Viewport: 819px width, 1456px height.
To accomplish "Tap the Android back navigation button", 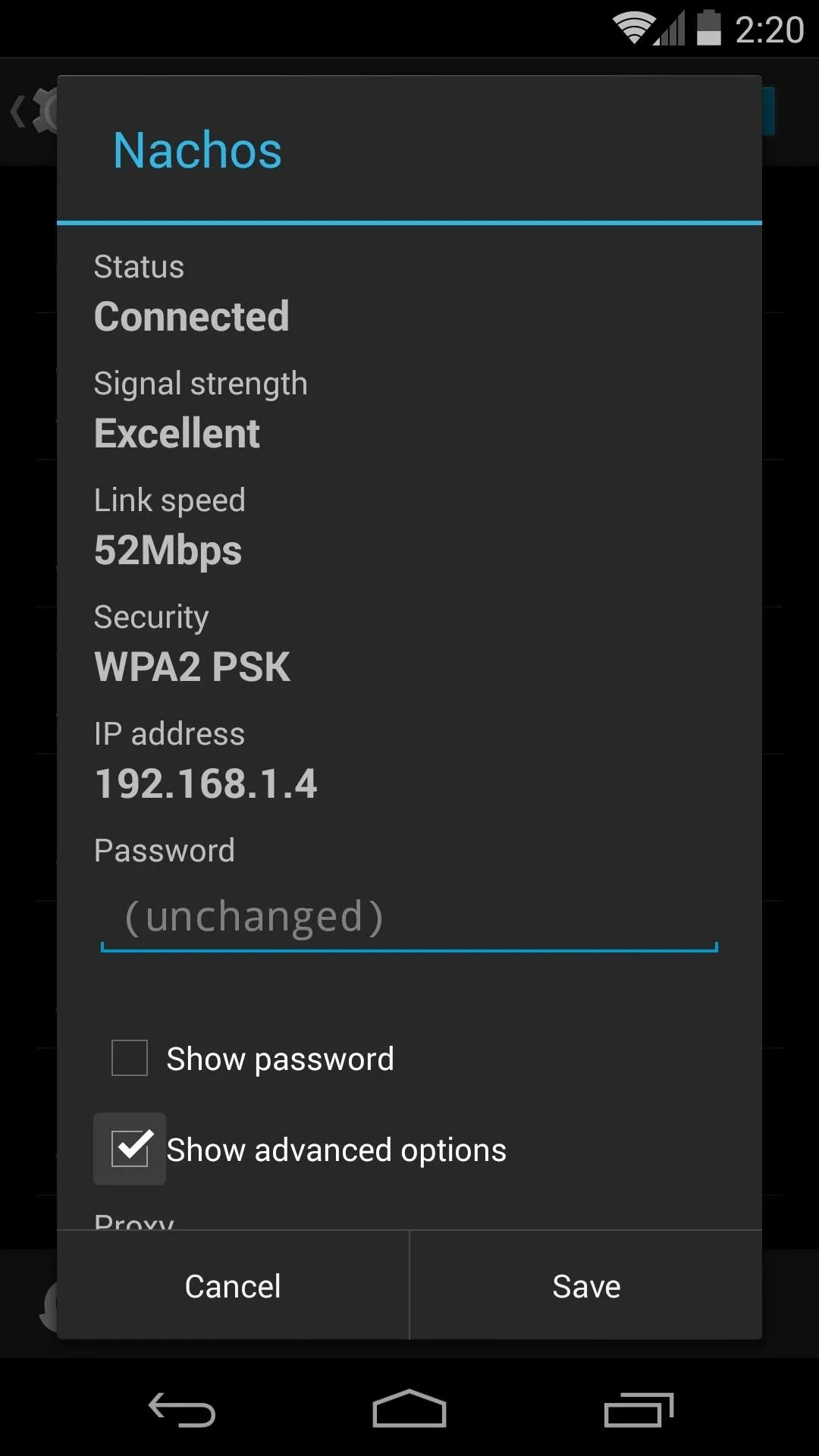I will tap(182, 1410).
